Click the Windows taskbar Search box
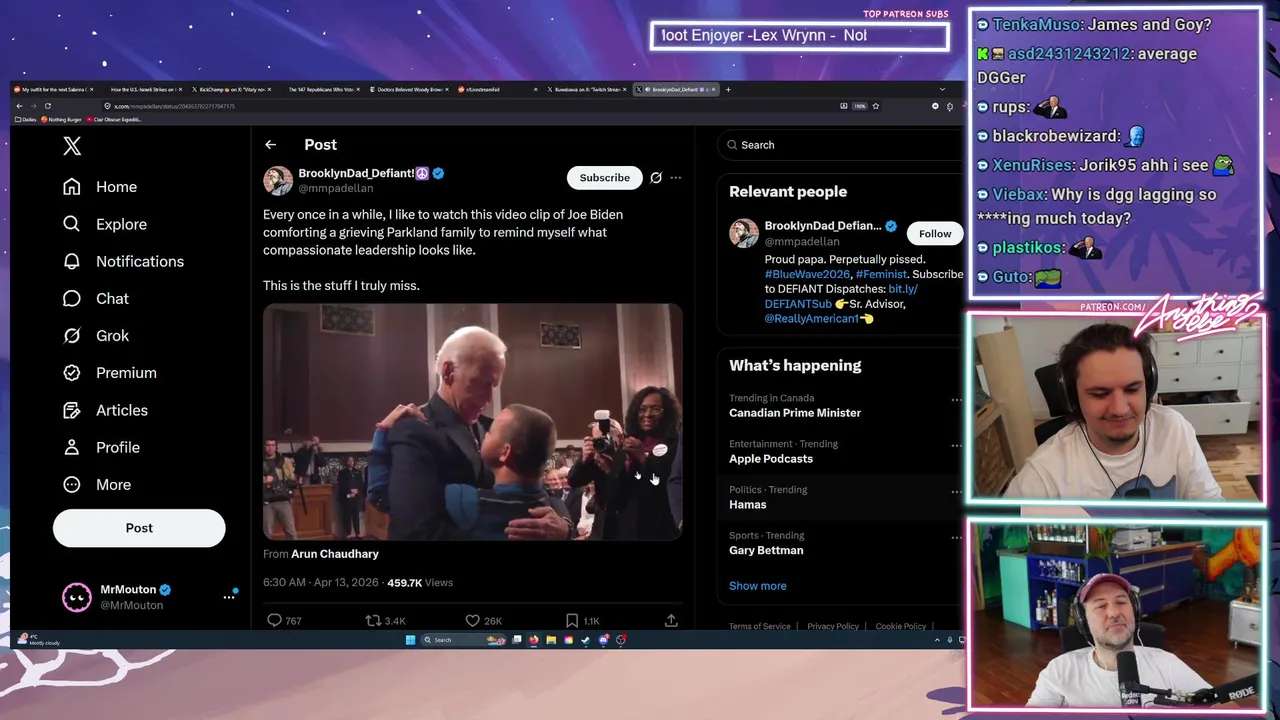This screenshot has width=1280, height=720. coord(464,640)
